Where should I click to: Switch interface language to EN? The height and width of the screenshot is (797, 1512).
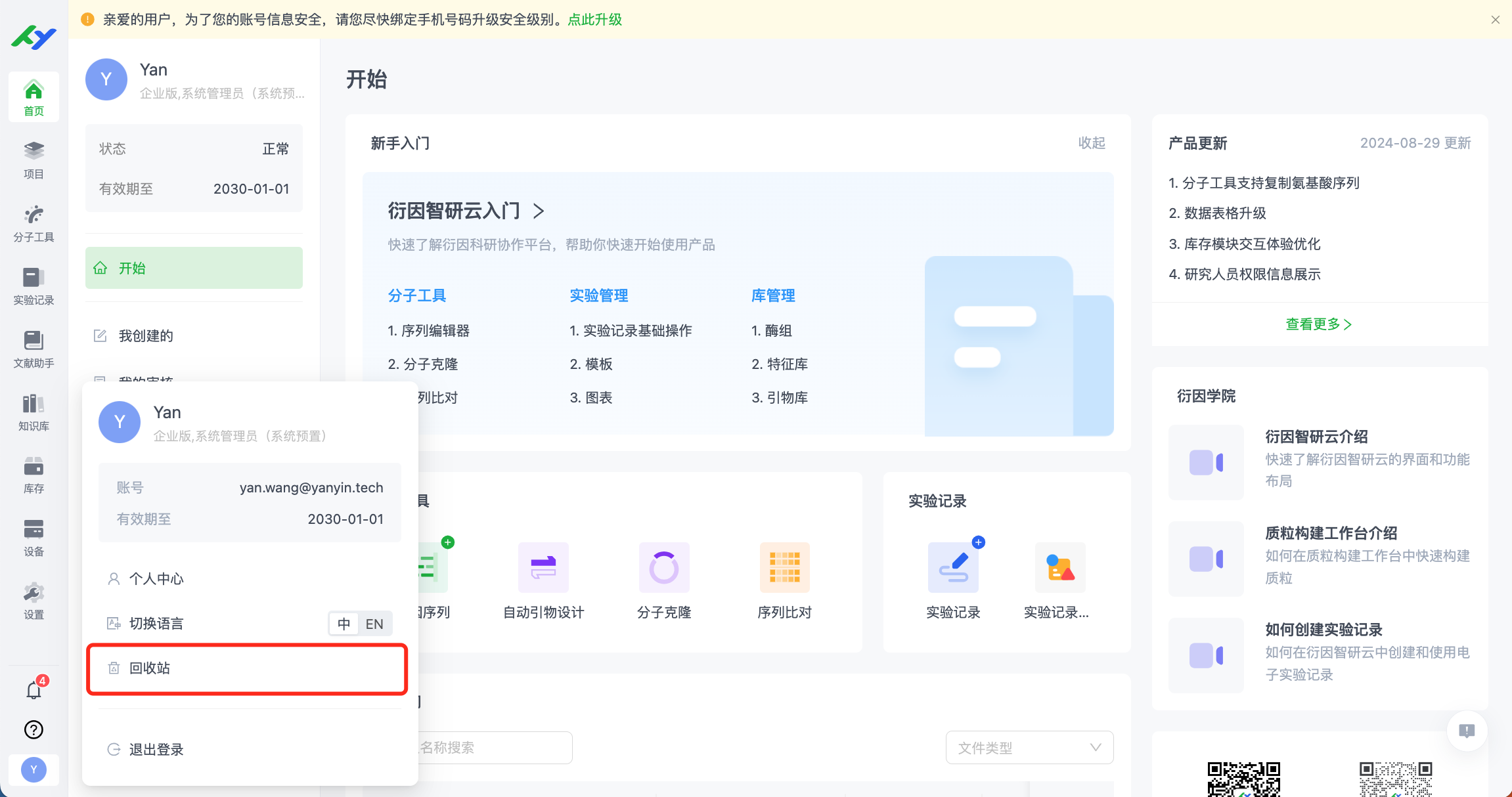pos(375,623)
